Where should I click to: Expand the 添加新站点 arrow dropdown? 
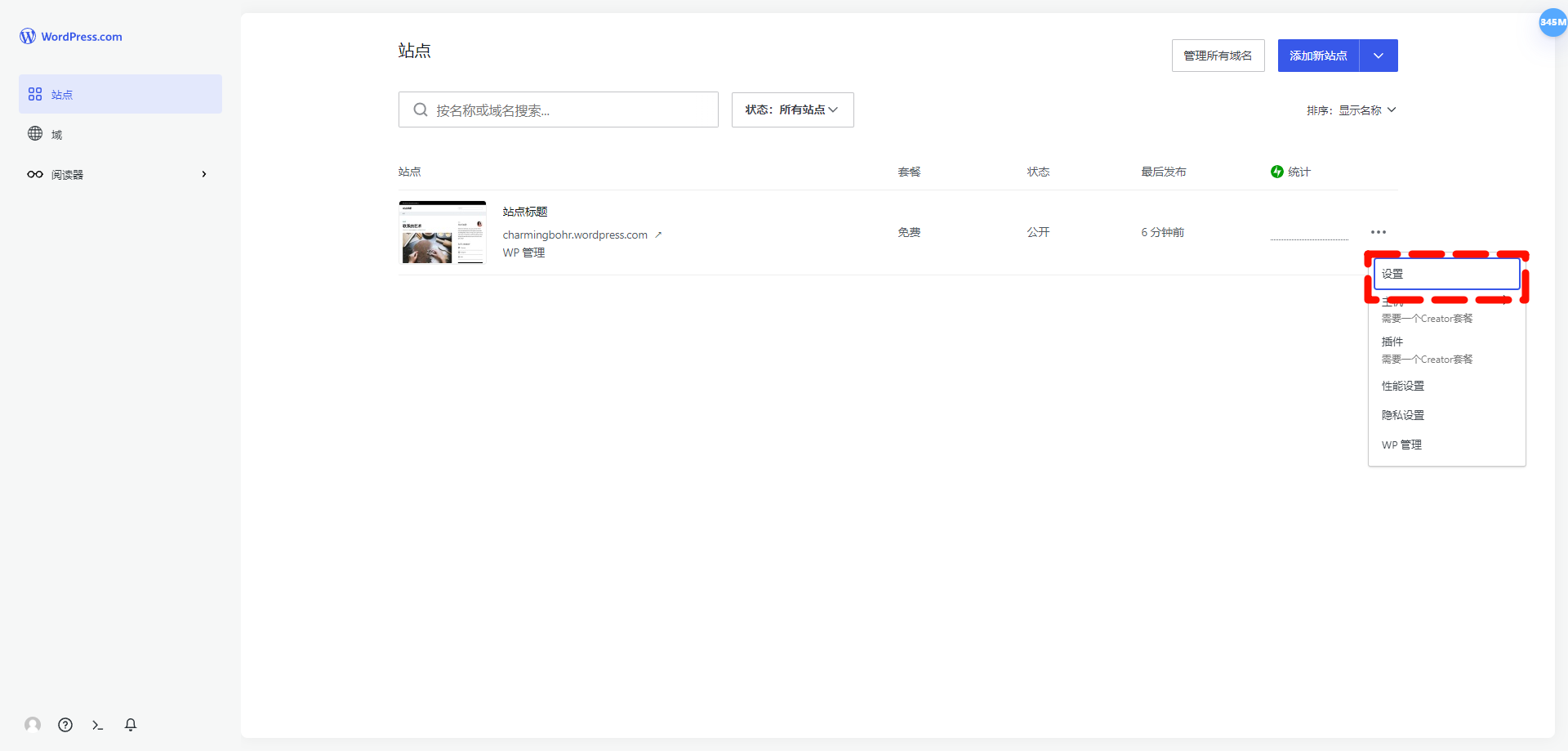tap(1379, 56)
